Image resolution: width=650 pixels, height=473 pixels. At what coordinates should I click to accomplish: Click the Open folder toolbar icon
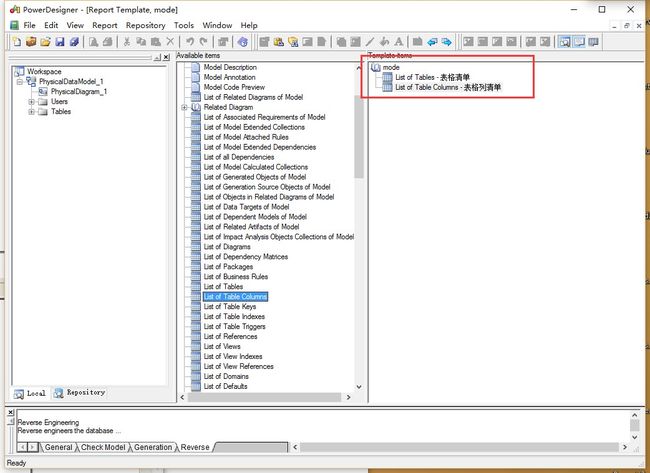point(46,42)
